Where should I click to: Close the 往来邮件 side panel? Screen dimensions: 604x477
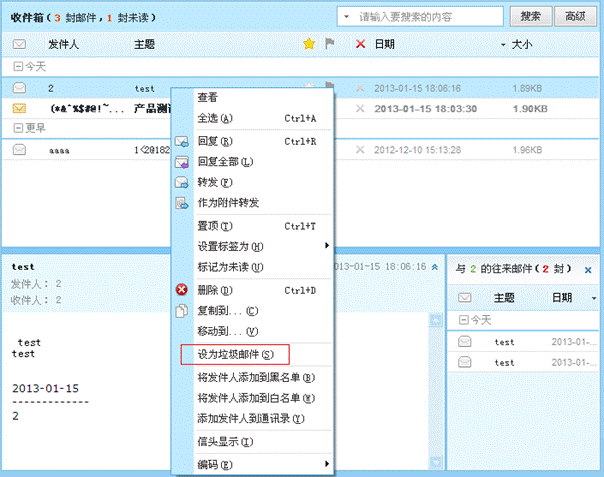tap(589, 270)
